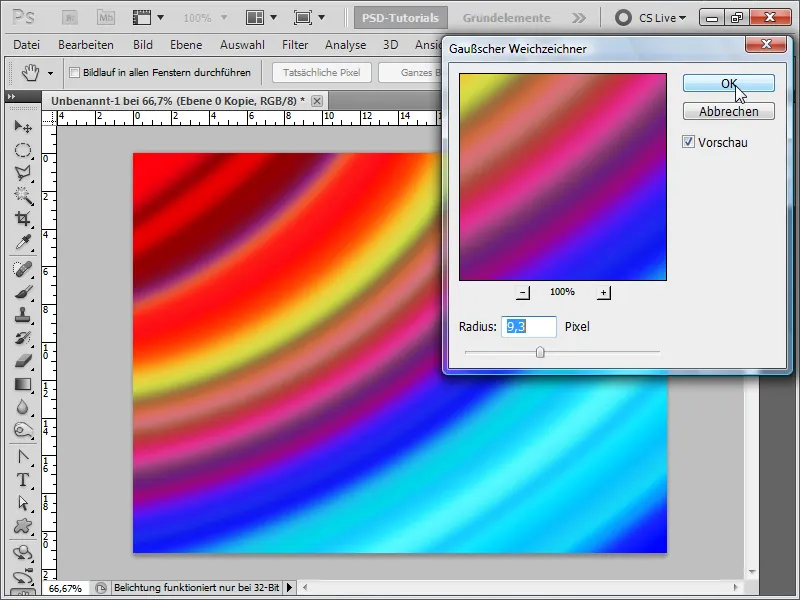Viewport: 800px width, 600px height.
Task: Launch Mini Bridge from application bar
Action: (106, 18)
